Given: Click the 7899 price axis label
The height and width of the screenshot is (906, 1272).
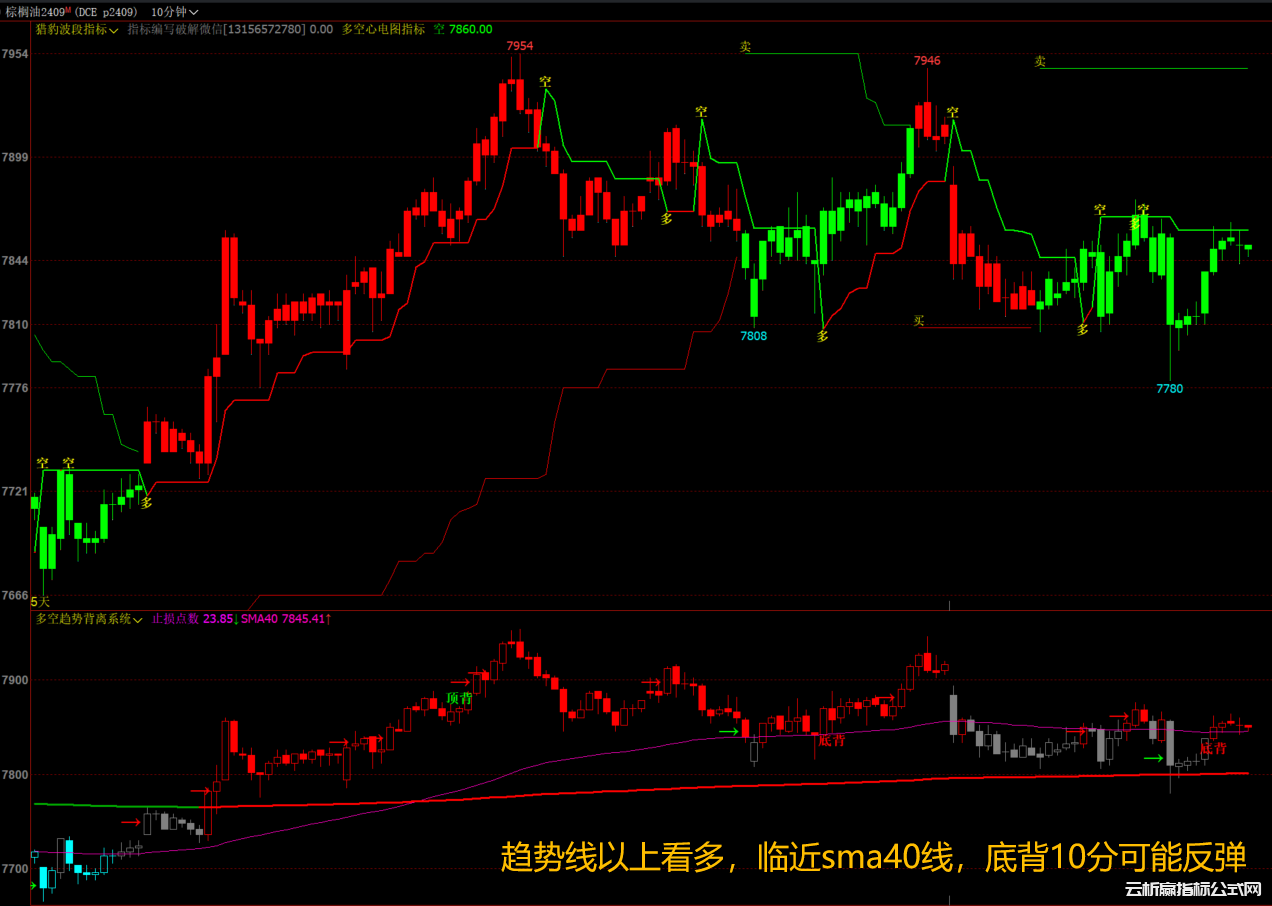Looking at the screenshot, I should pyautogui.click(x=15, y=158).
